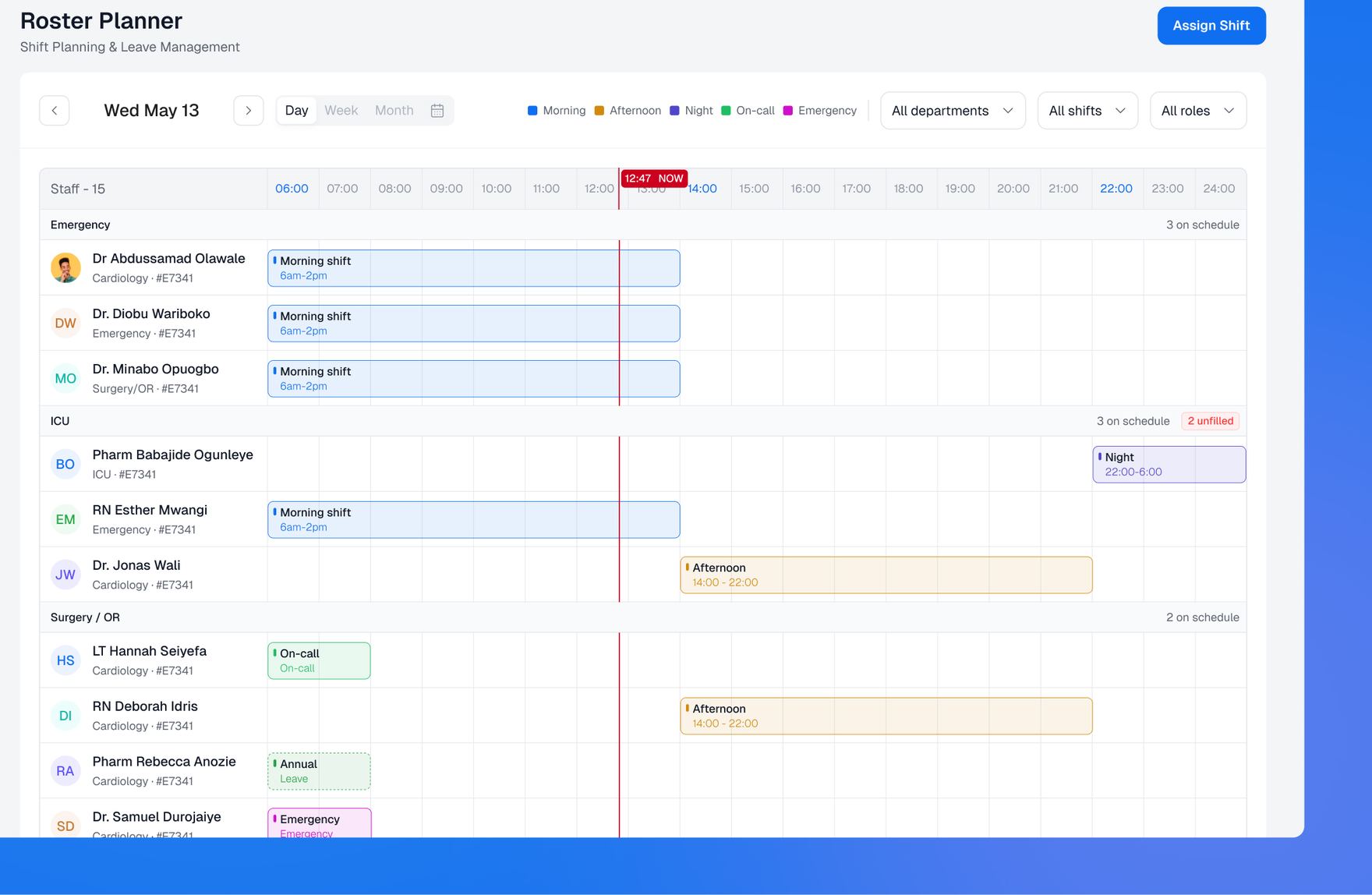Click the DW avatar for Dr. Diobu Wariboko

click(x=65, y=323)
